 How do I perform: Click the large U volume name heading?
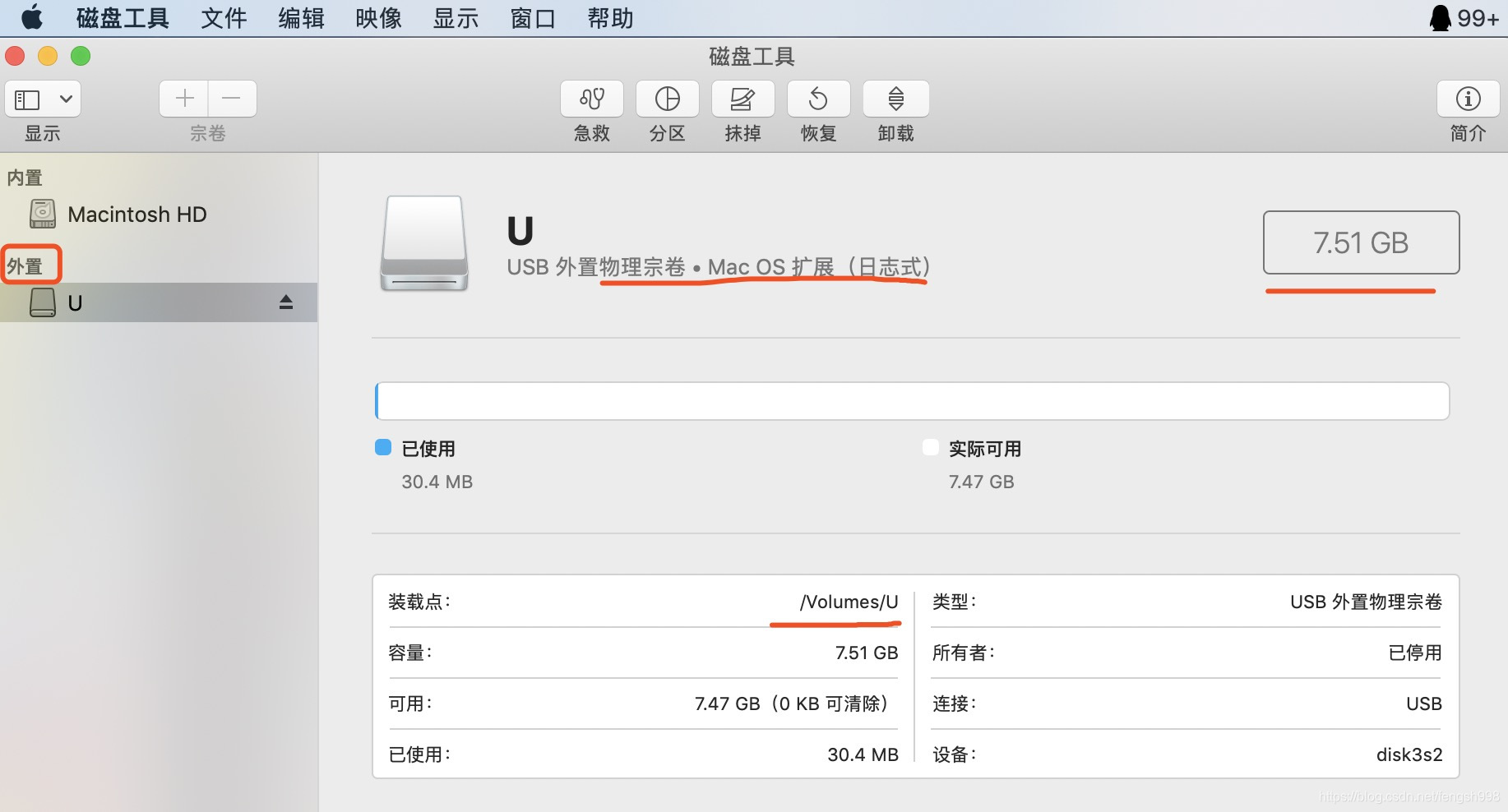pos(520,231)
